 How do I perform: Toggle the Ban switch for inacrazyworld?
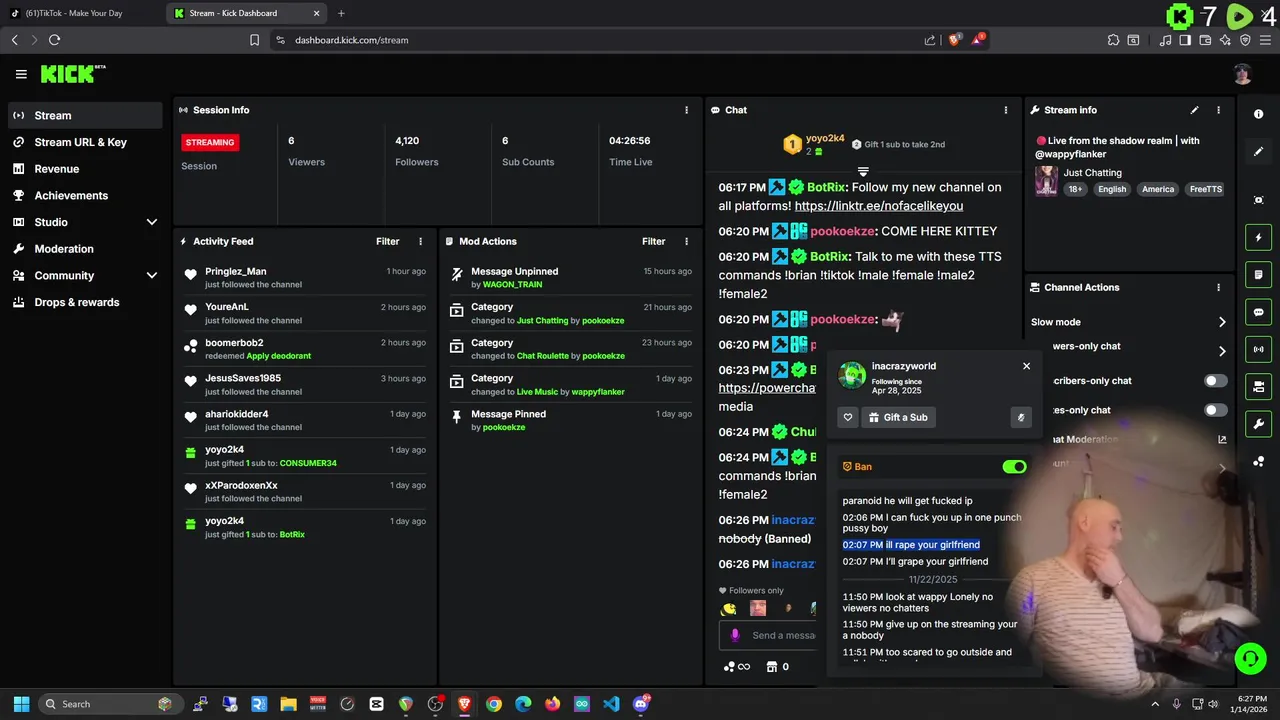[x=1014, y=467]
